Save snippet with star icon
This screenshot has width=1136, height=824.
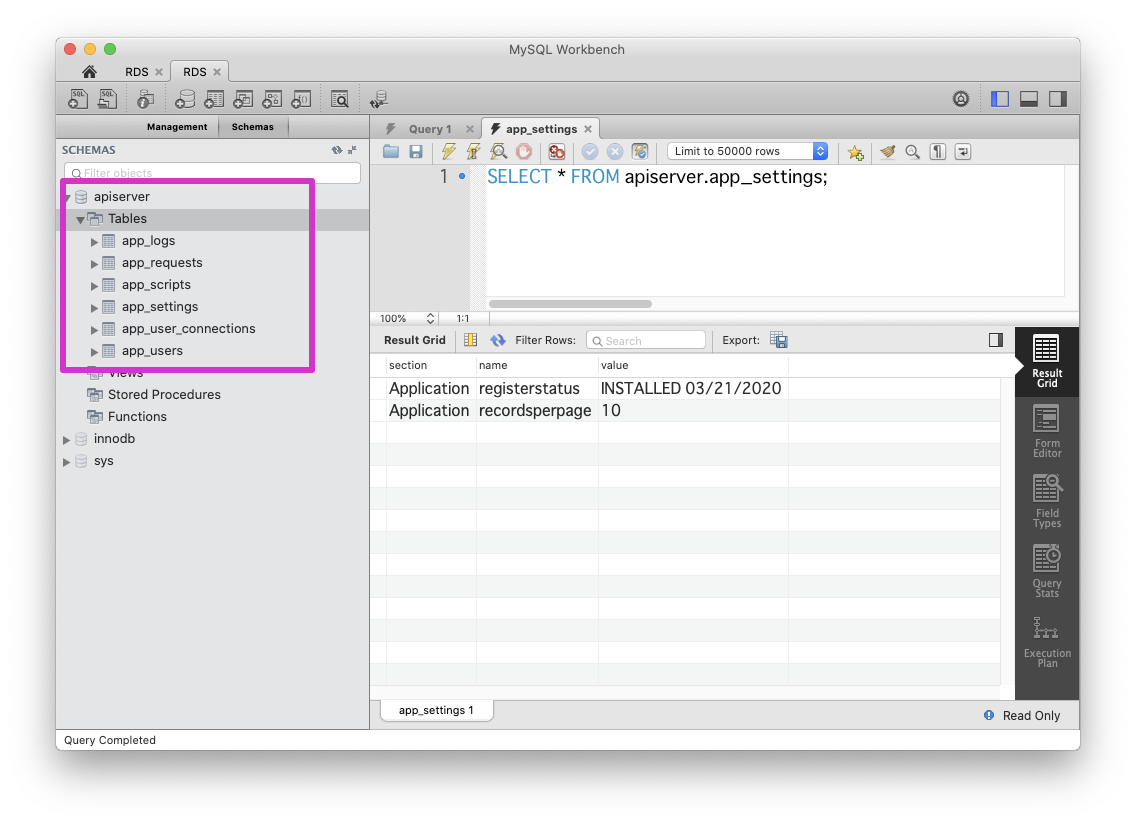pyautogui.click(x=855, y=151)
